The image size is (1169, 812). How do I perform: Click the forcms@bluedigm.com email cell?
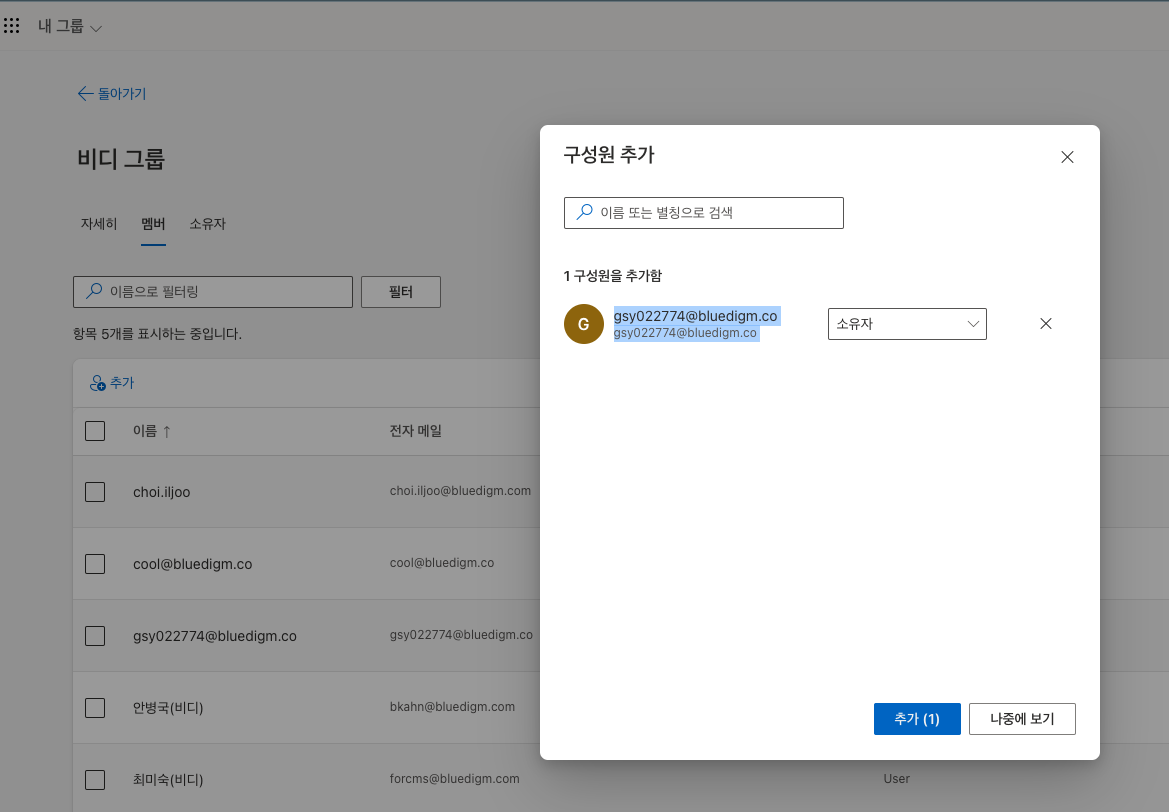[454, 778]
